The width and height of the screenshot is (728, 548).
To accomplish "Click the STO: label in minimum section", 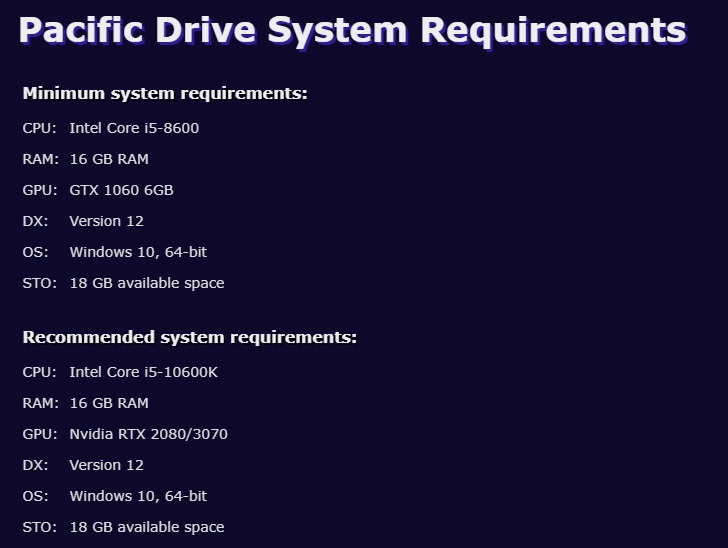I will click(39, 283).
